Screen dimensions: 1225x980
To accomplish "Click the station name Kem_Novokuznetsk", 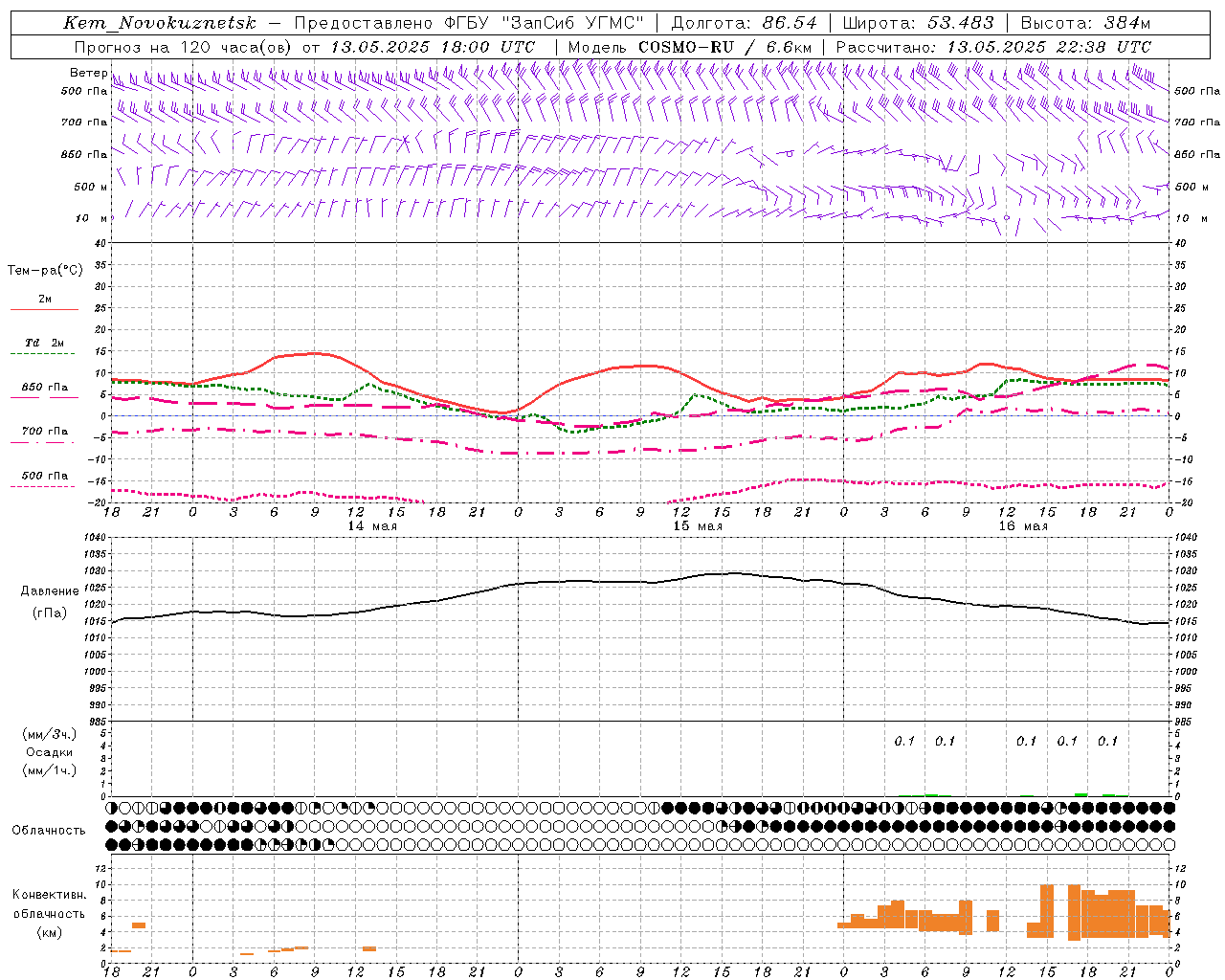I will point(161,23).
